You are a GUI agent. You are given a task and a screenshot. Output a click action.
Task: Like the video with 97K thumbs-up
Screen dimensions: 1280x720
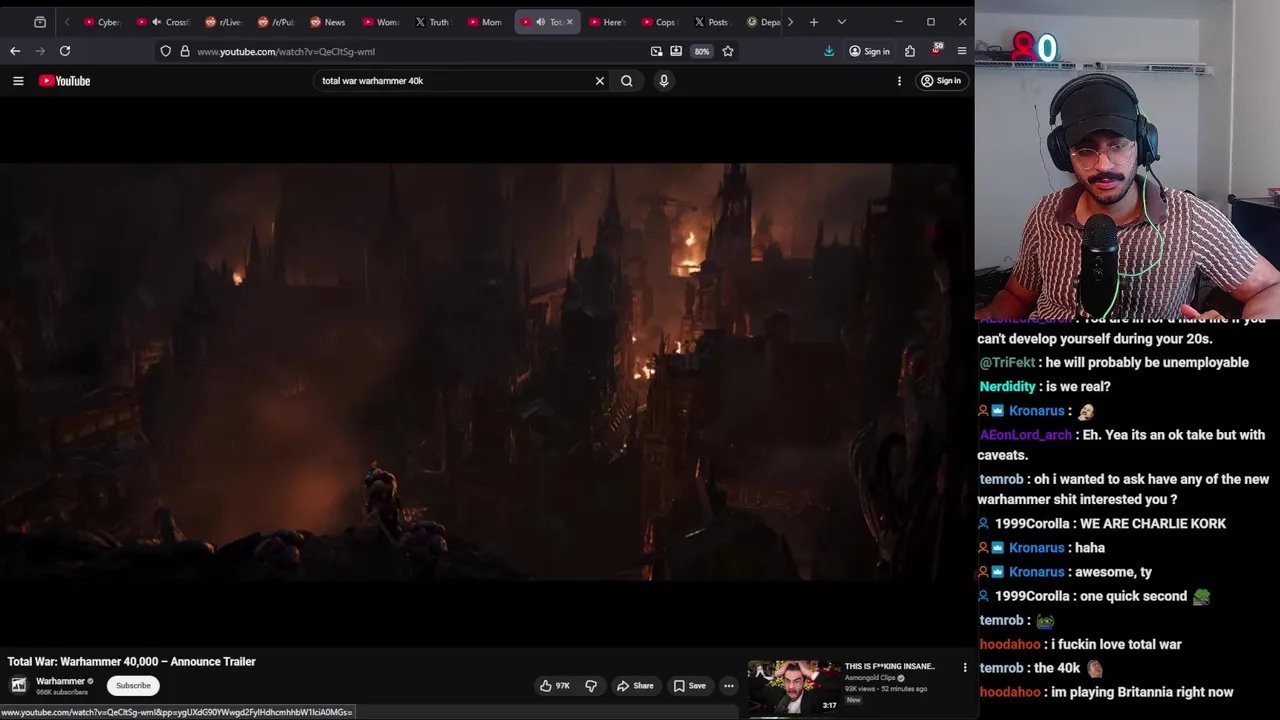pos(555,686)
